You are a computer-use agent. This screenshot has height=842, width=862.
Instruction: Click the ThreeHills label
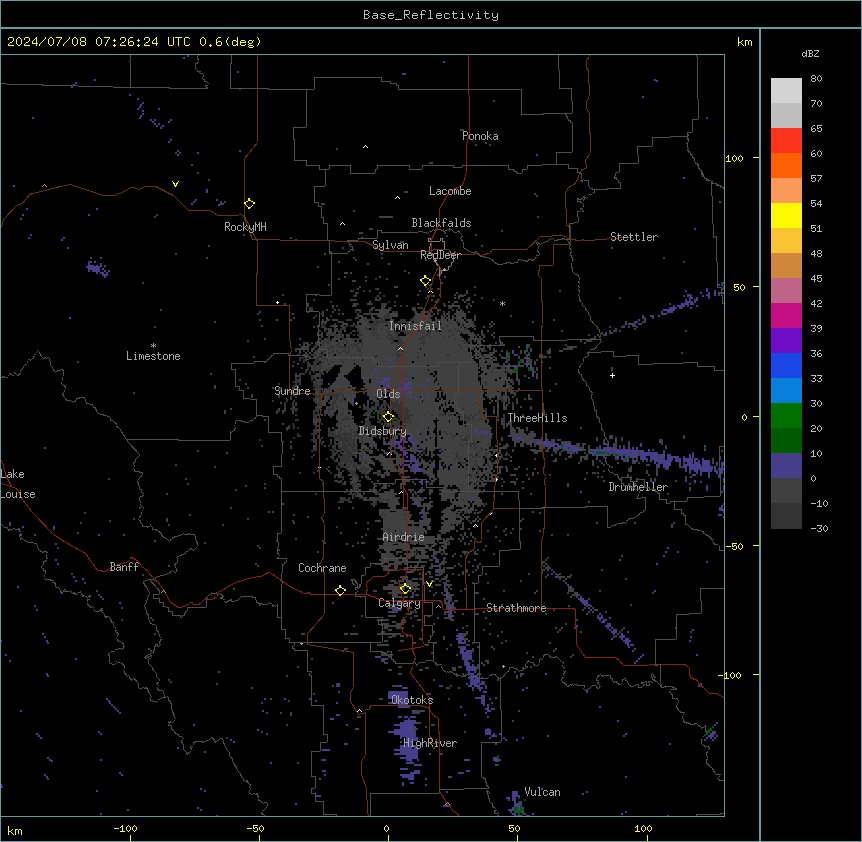pos(537,418)
